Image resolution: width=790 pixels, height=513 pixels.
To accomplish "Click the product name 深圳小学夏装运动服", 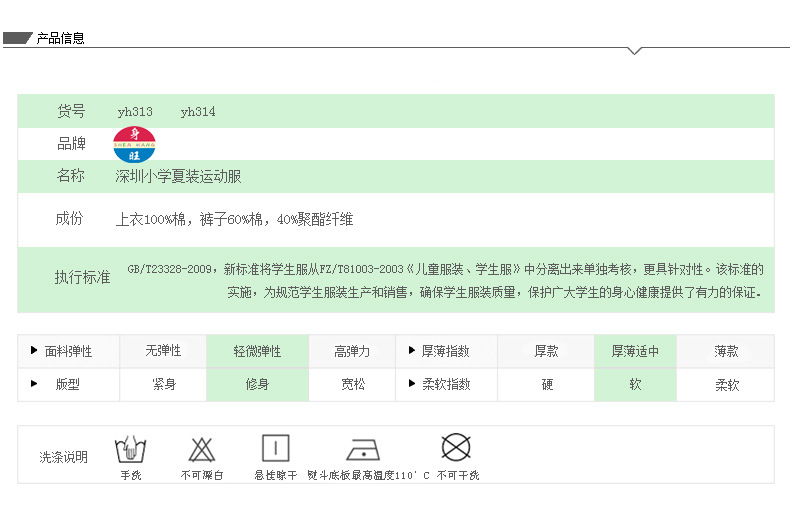I will (x=178, y=177).
